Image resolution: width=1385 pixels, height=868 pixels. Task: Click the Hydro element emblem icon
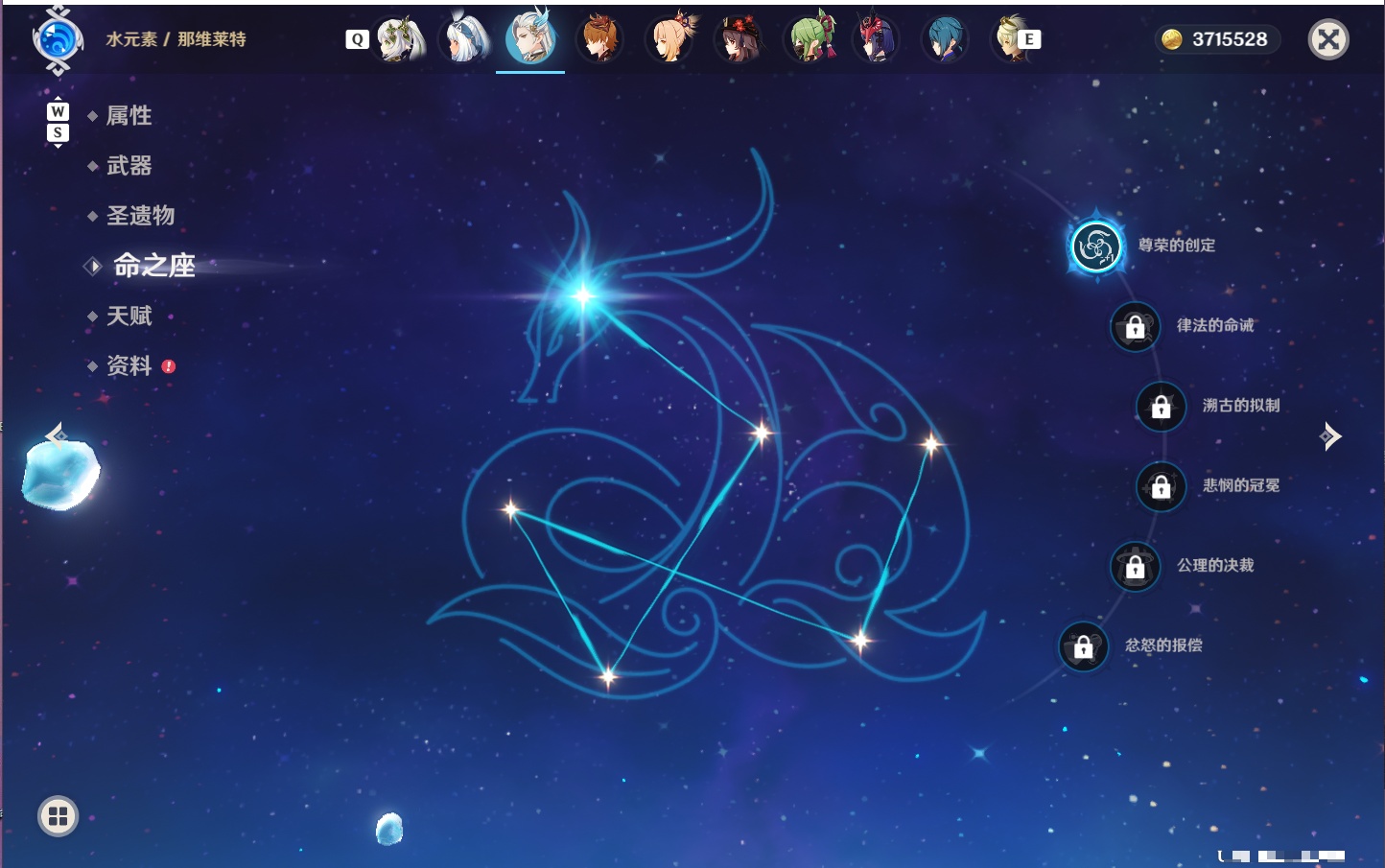[x=58, y=40]
